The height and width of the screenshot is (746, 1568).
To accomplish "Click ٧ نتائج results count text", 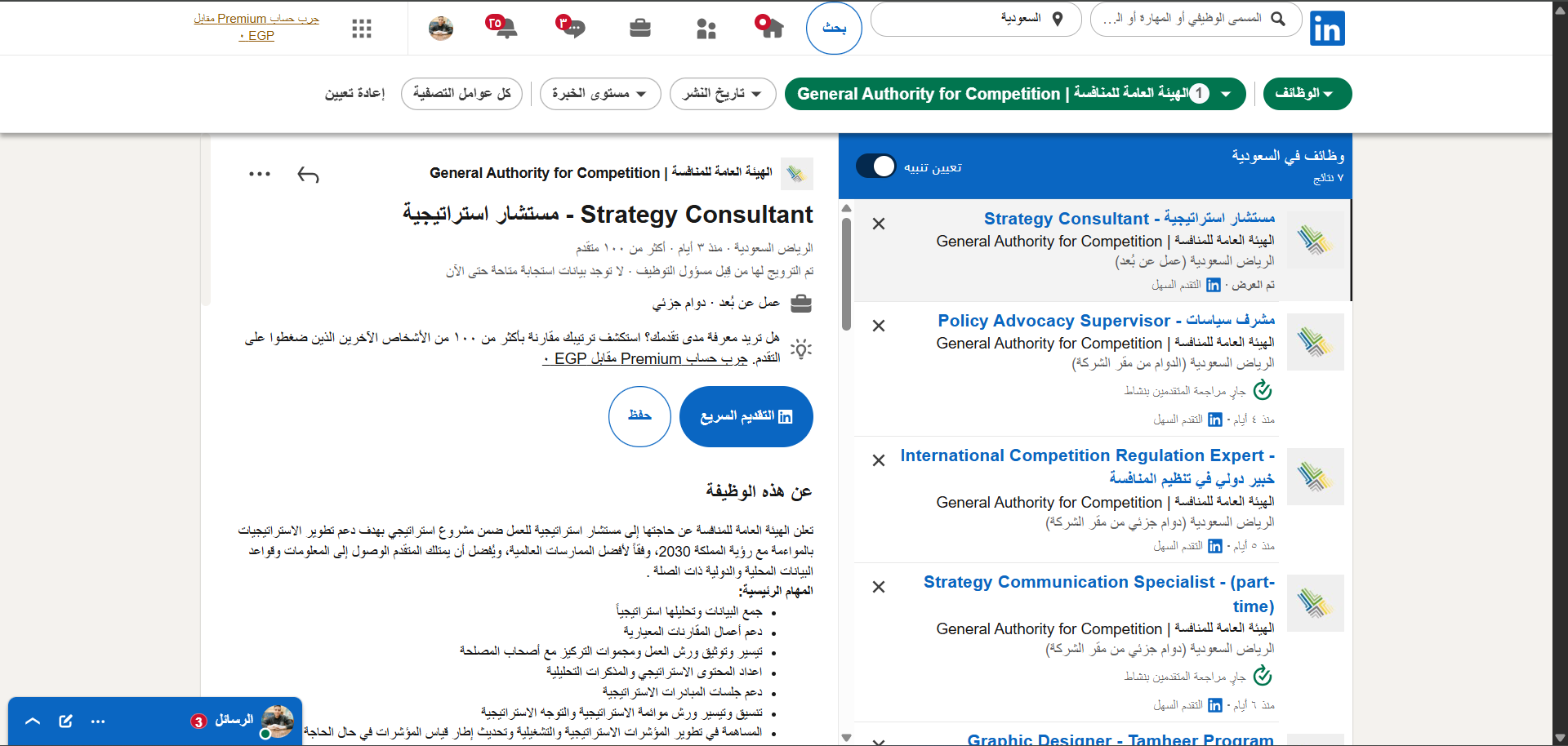I will tap(1328, 178).
